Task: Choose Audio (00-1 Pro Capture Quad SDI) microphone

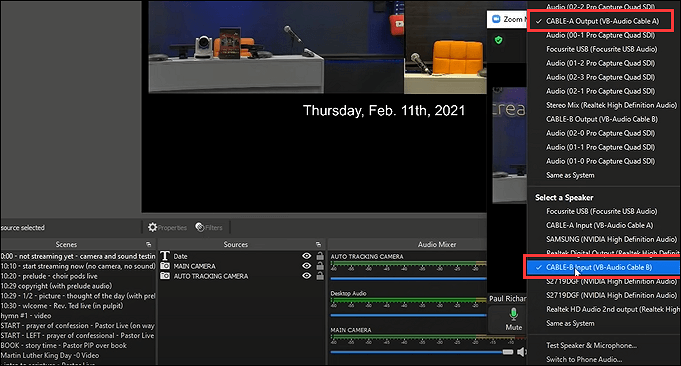Action: tap(600, 35)
